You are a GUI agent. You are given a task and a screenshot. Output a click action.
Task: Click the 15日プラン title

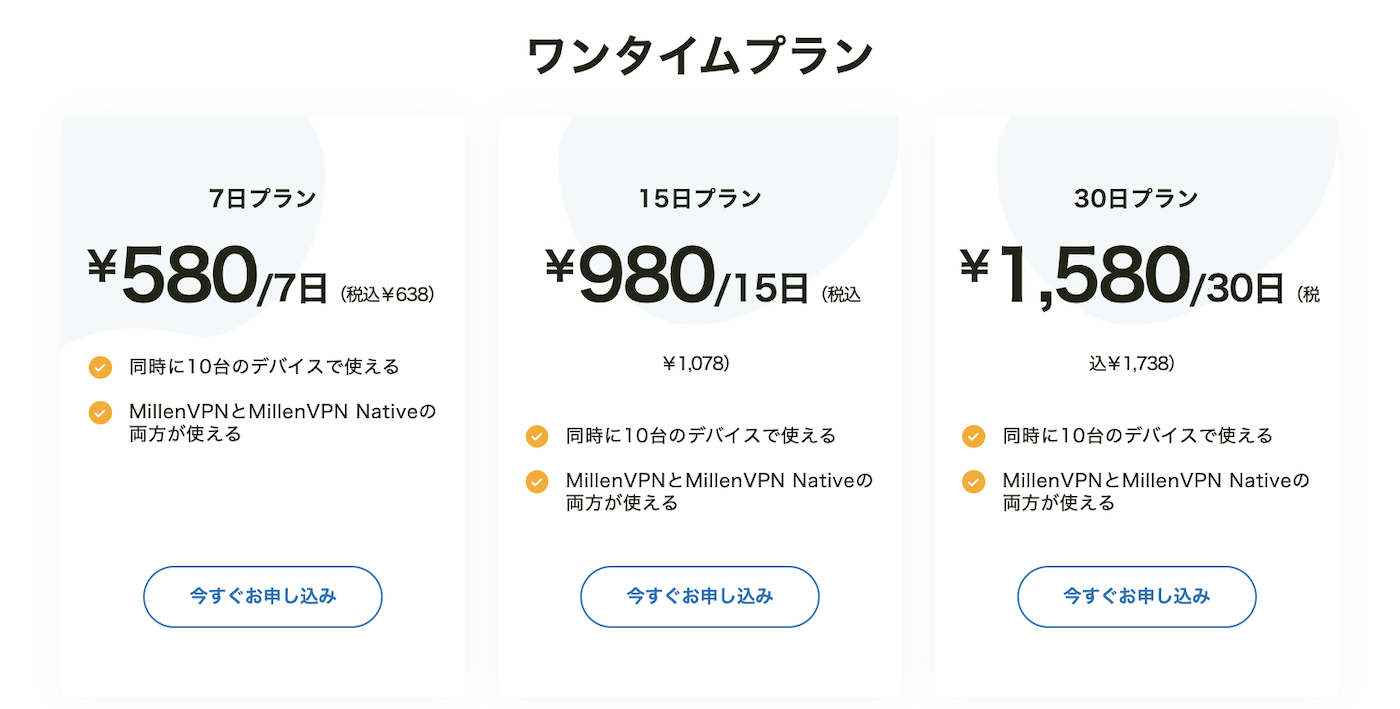pos(700,198)
